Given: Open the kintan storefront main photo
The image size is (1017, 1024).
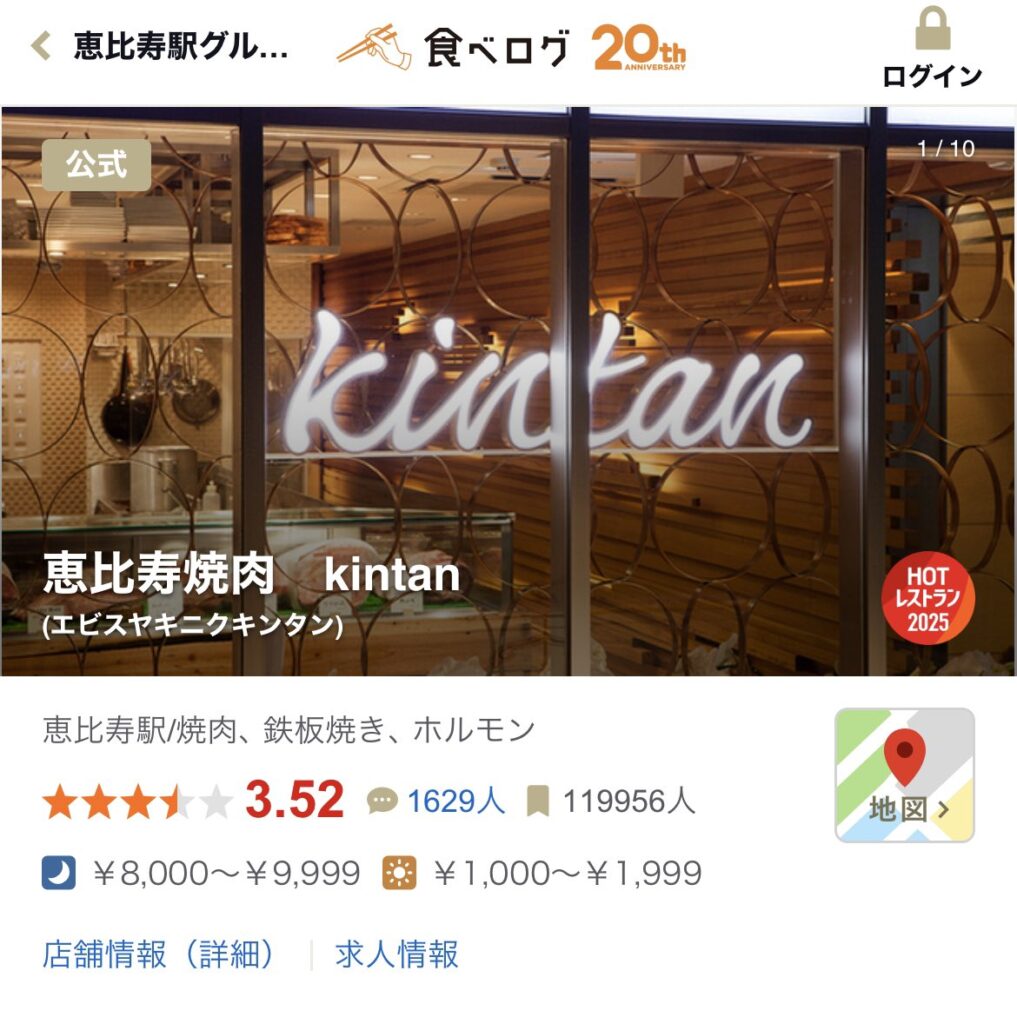Looking at the screenshot, I should 508,392.
